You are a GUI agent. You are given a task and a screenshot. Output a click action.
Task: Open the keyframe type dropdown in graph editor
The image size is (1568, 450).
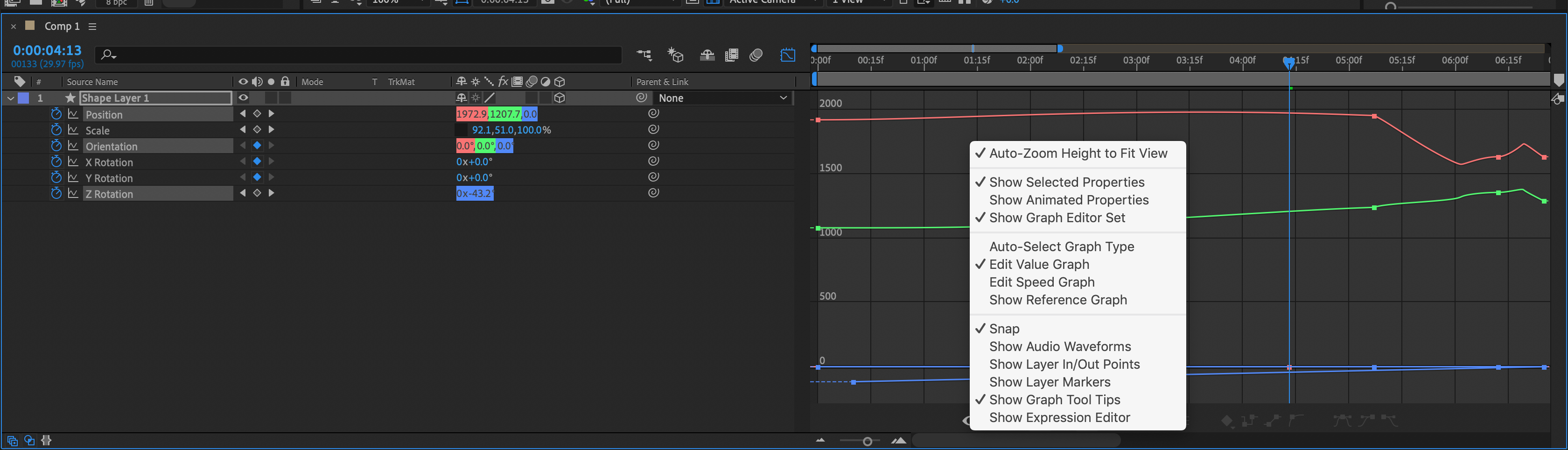tap(1228, 420)
